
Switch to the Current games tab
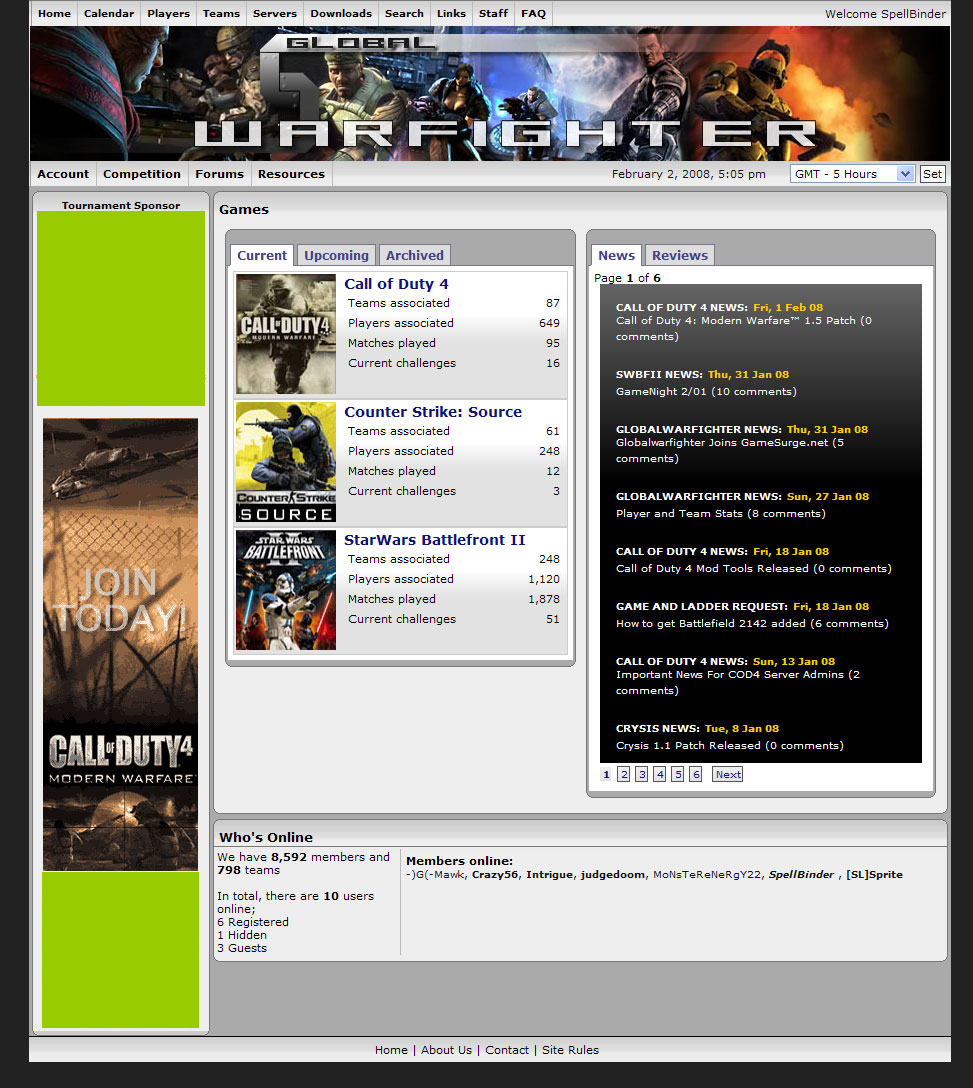point(262,255)
